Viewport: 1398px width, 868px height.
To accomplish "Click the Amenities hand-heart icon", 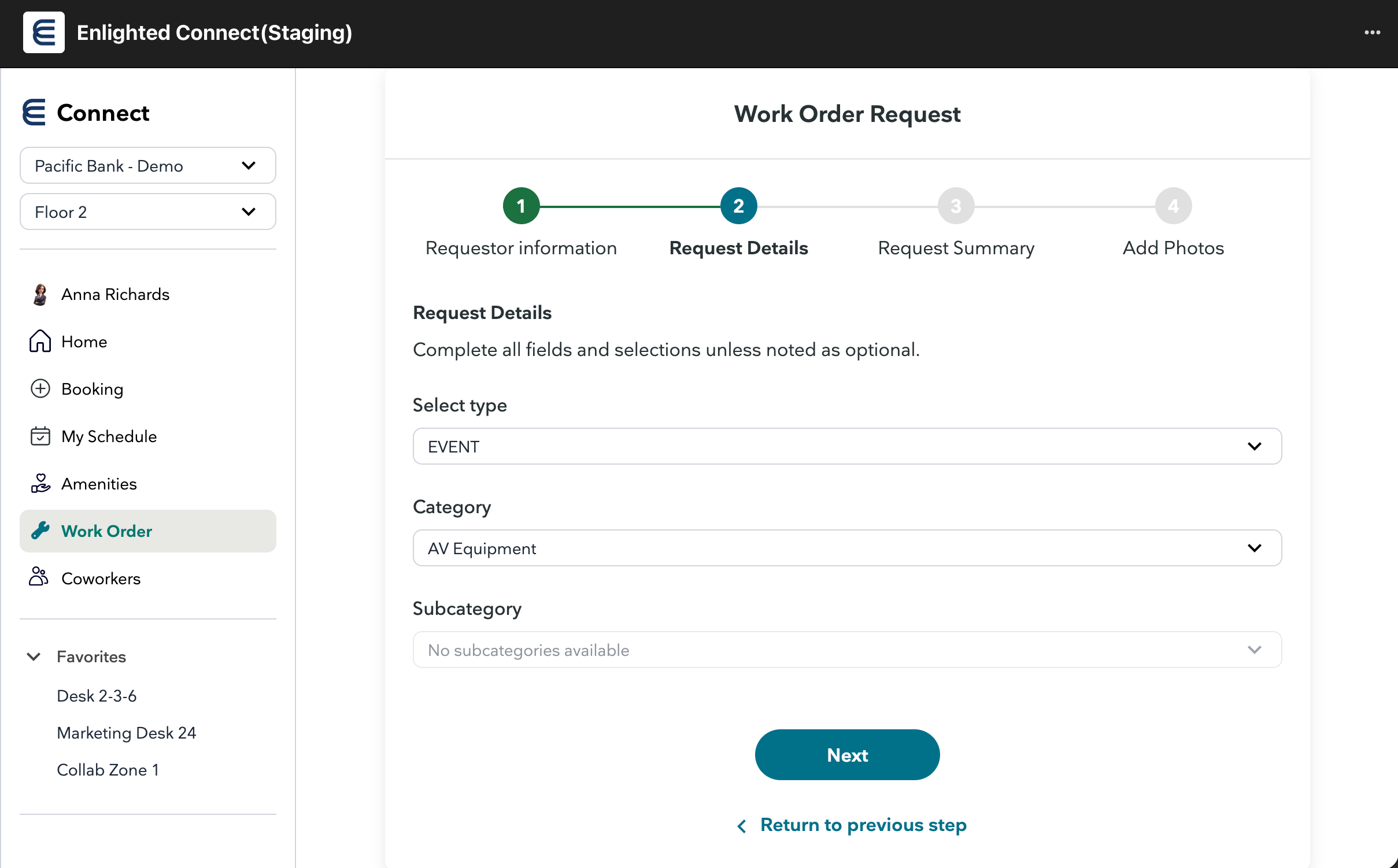I will [40, 483].
